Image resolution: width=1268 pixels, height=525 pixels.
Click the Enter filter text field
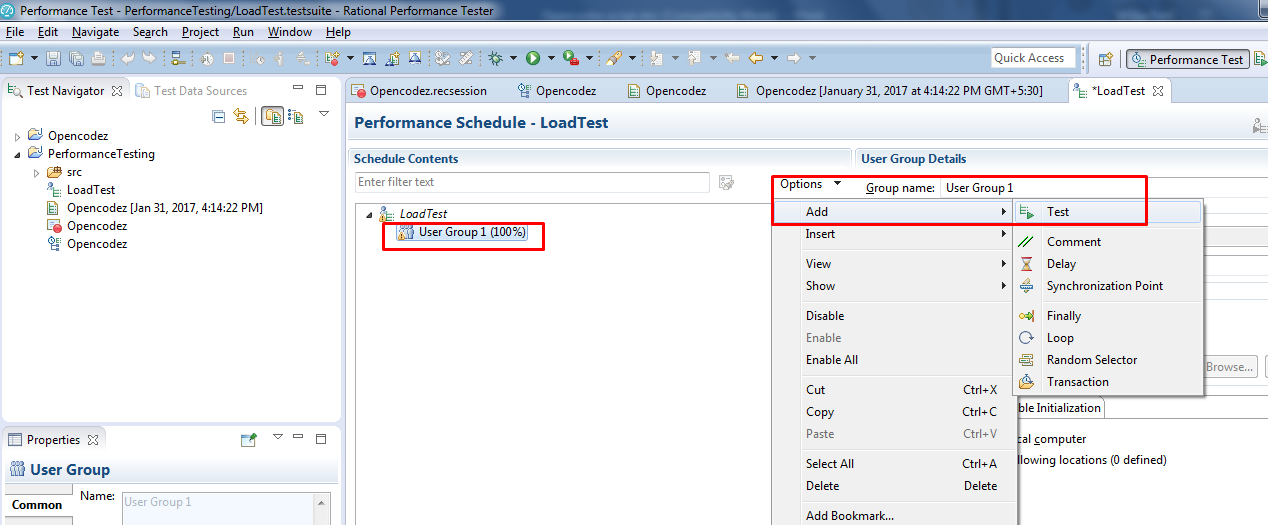pyautogui.click(x=532, y=182)
